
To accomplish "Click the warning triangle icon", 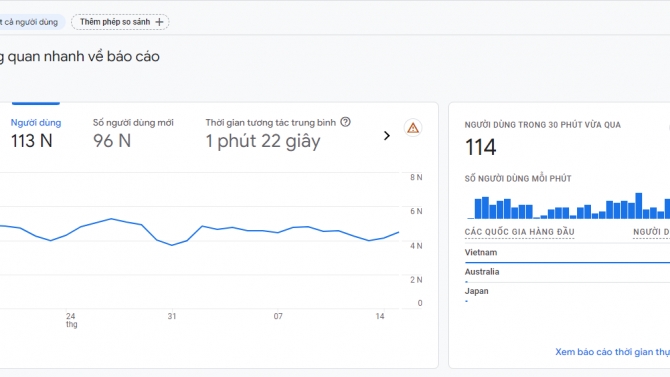I will coord(413,128).
